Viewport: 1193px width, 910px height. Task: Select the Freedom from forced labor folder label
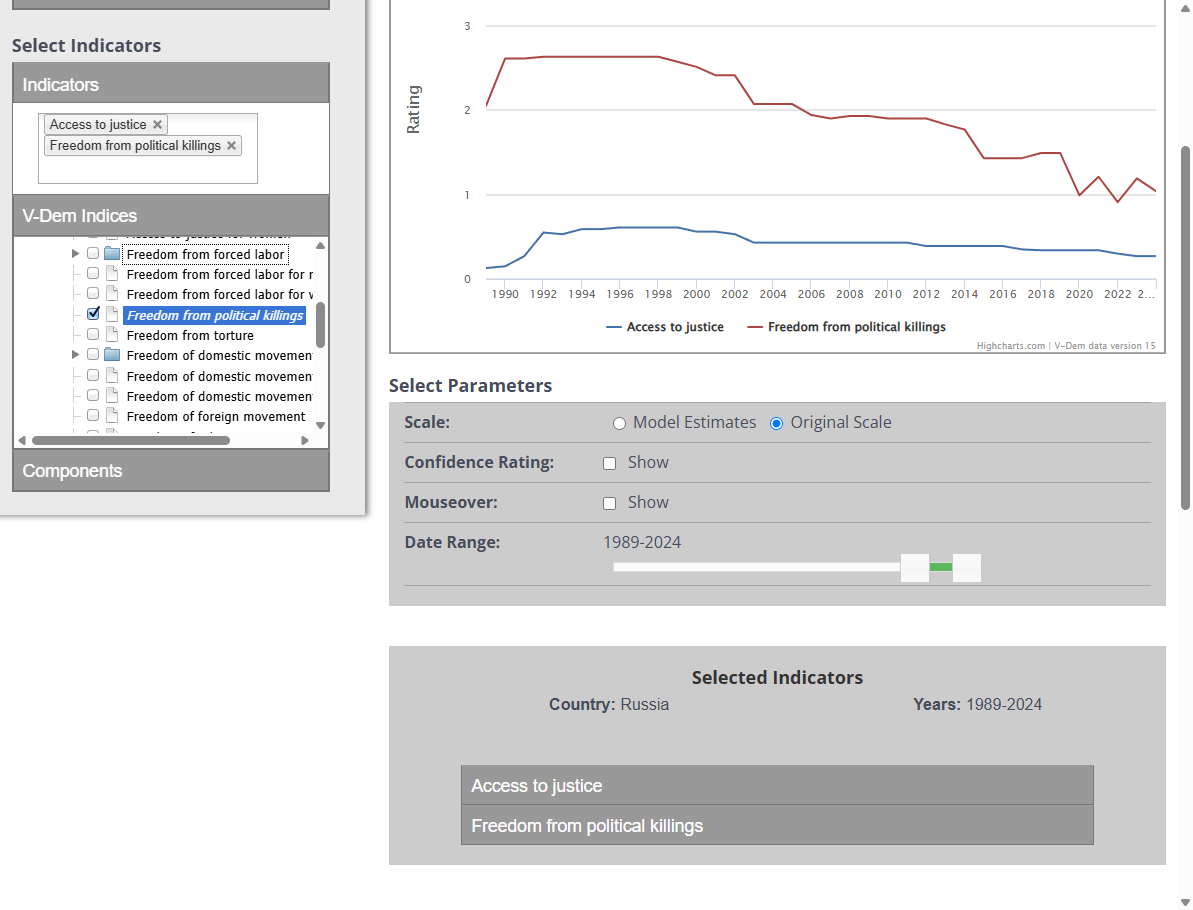point(205,254)
